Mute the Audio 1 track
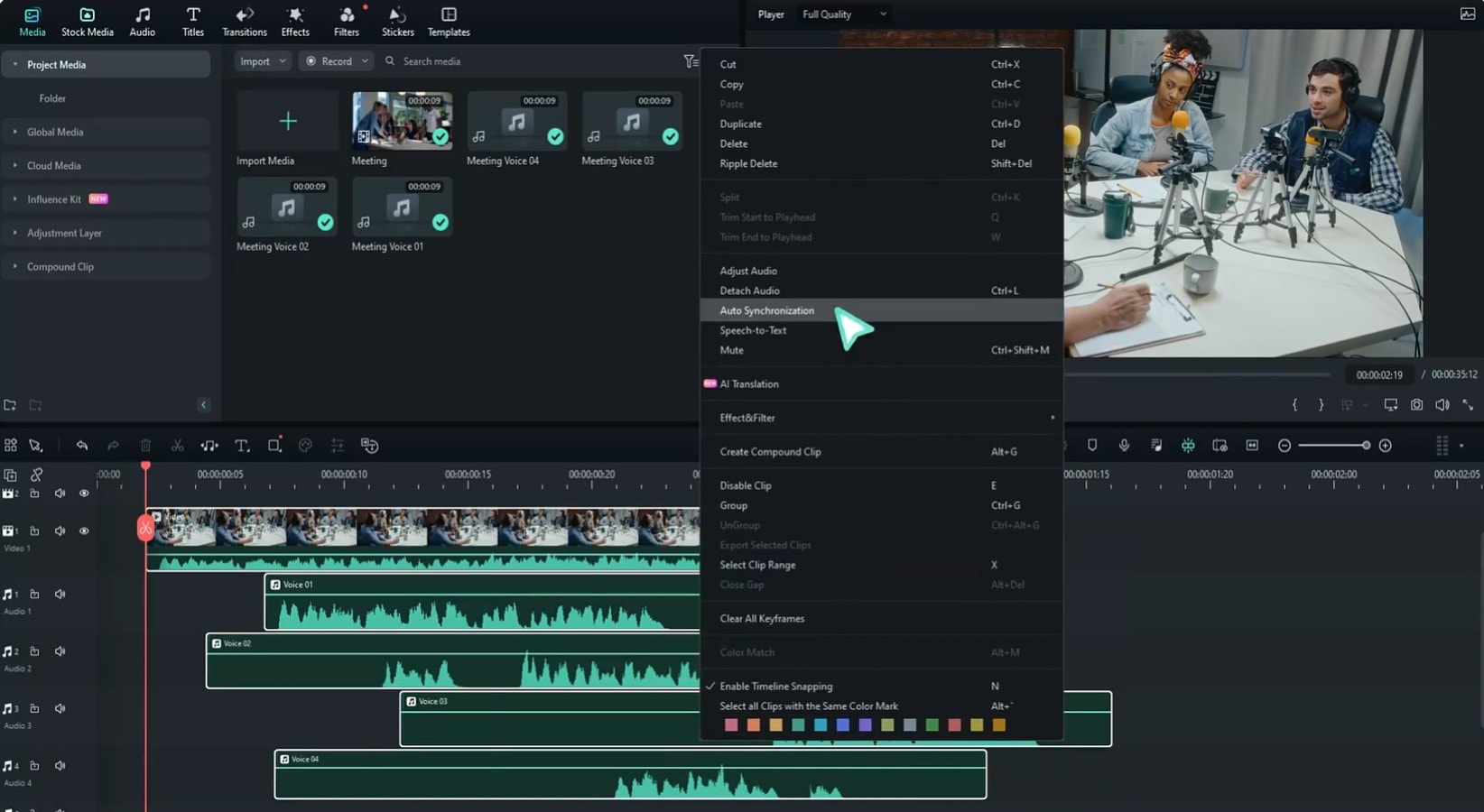The height and width of the screenshot is (812, 1484). 60,594
